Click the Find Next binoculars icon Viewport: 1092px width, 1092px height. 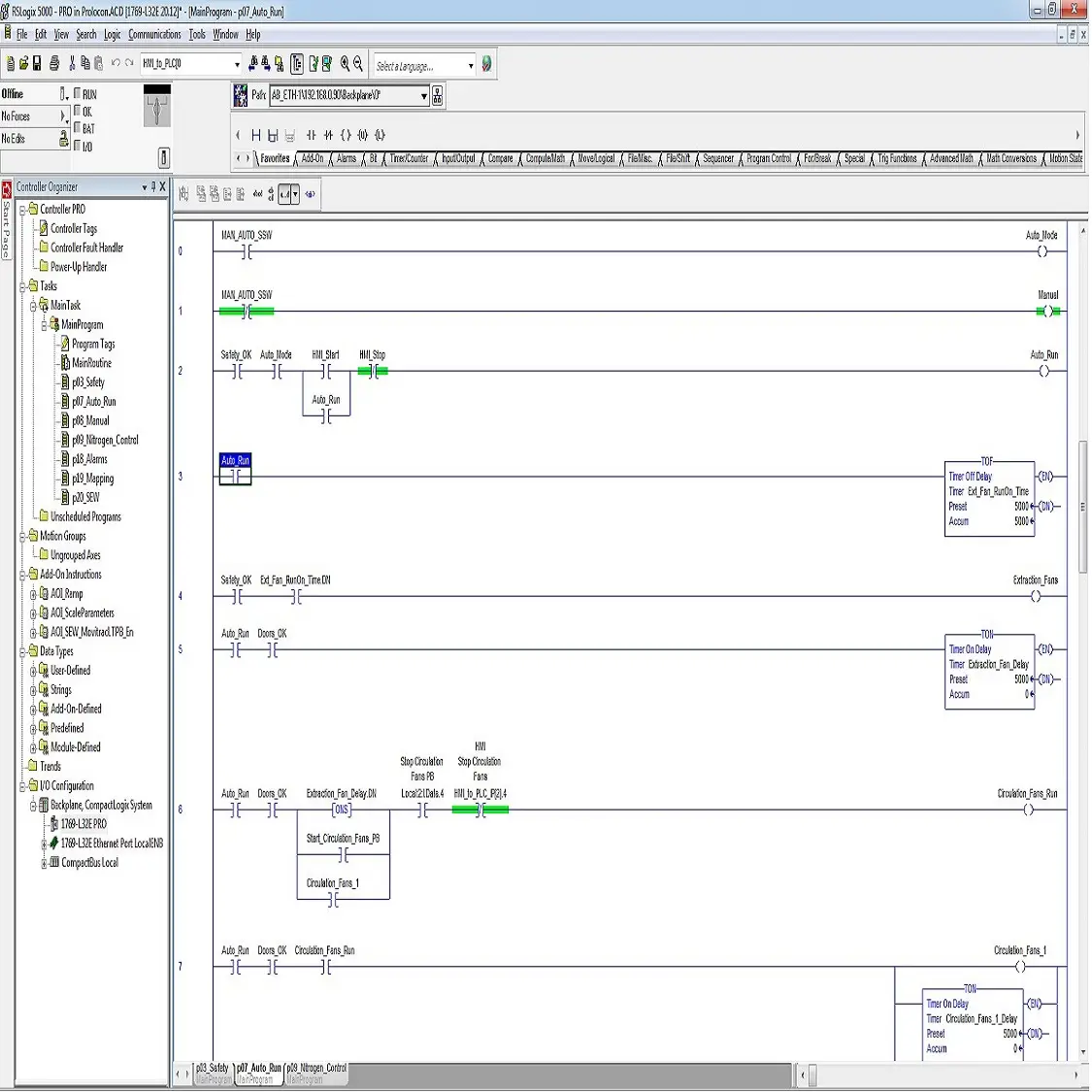(266, 64)
